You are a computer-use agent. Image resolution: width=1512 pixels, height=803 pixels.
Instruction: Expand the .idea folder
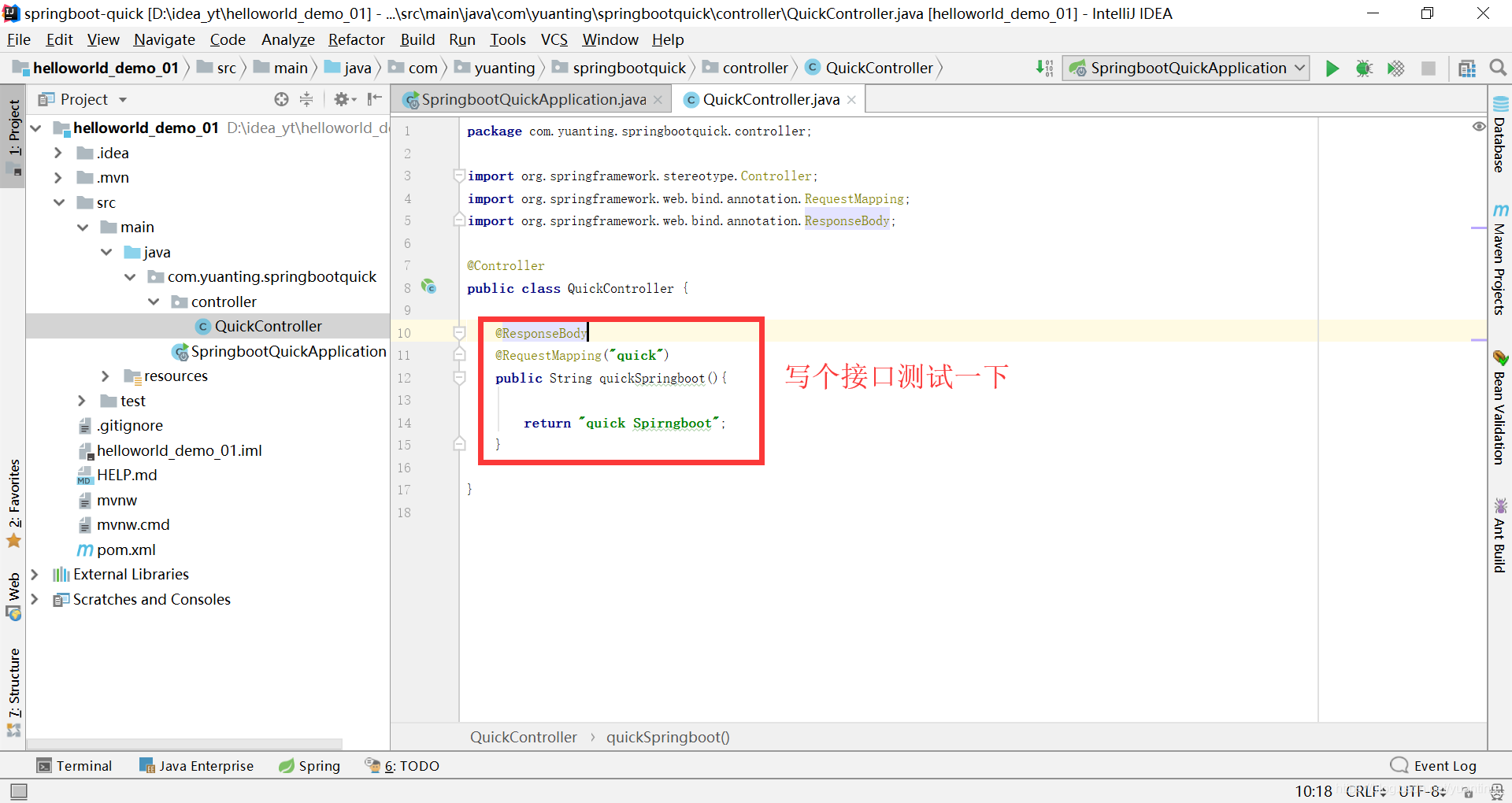58,153
